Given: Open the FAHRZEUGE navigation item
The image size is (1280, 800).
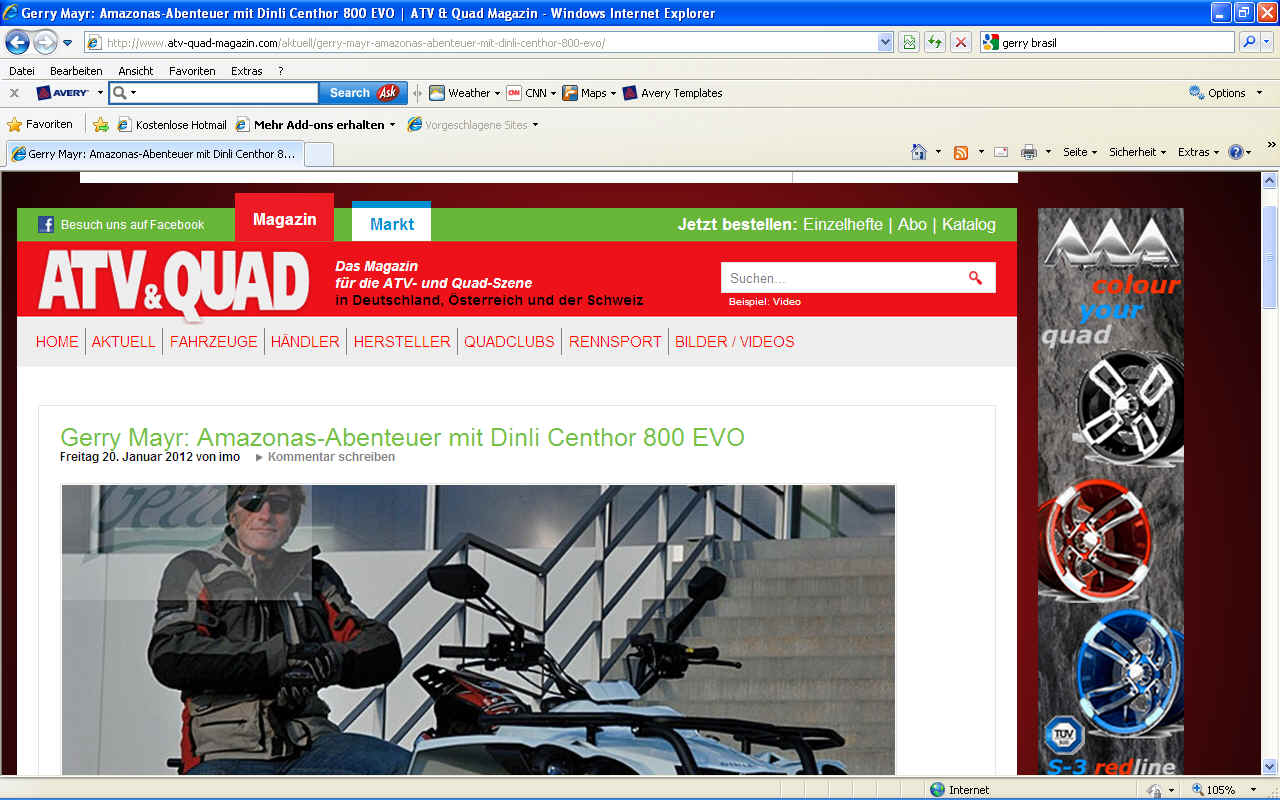Looking at the screenshot, I should click(x=213, y=342).
